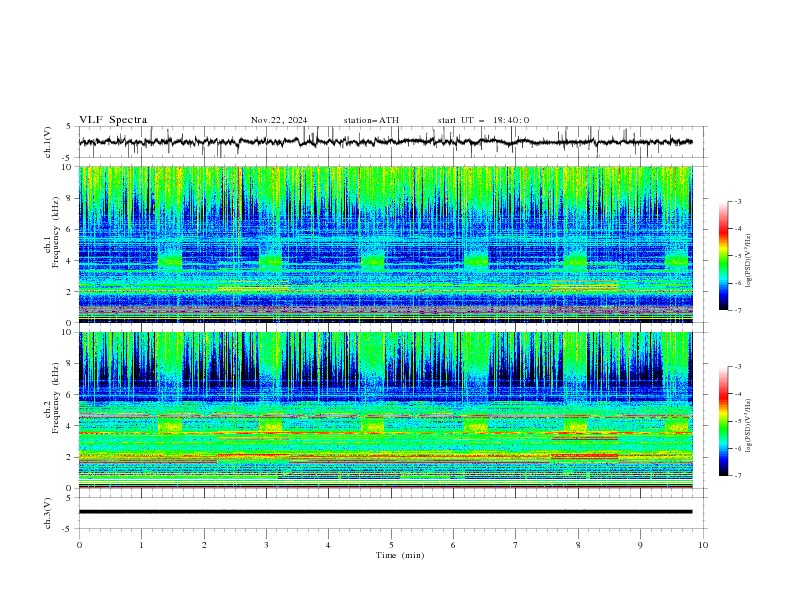Viewport: 792px width, 612px height.
Task: Click time axis tick label "3"
Action: tap(266, 545)
